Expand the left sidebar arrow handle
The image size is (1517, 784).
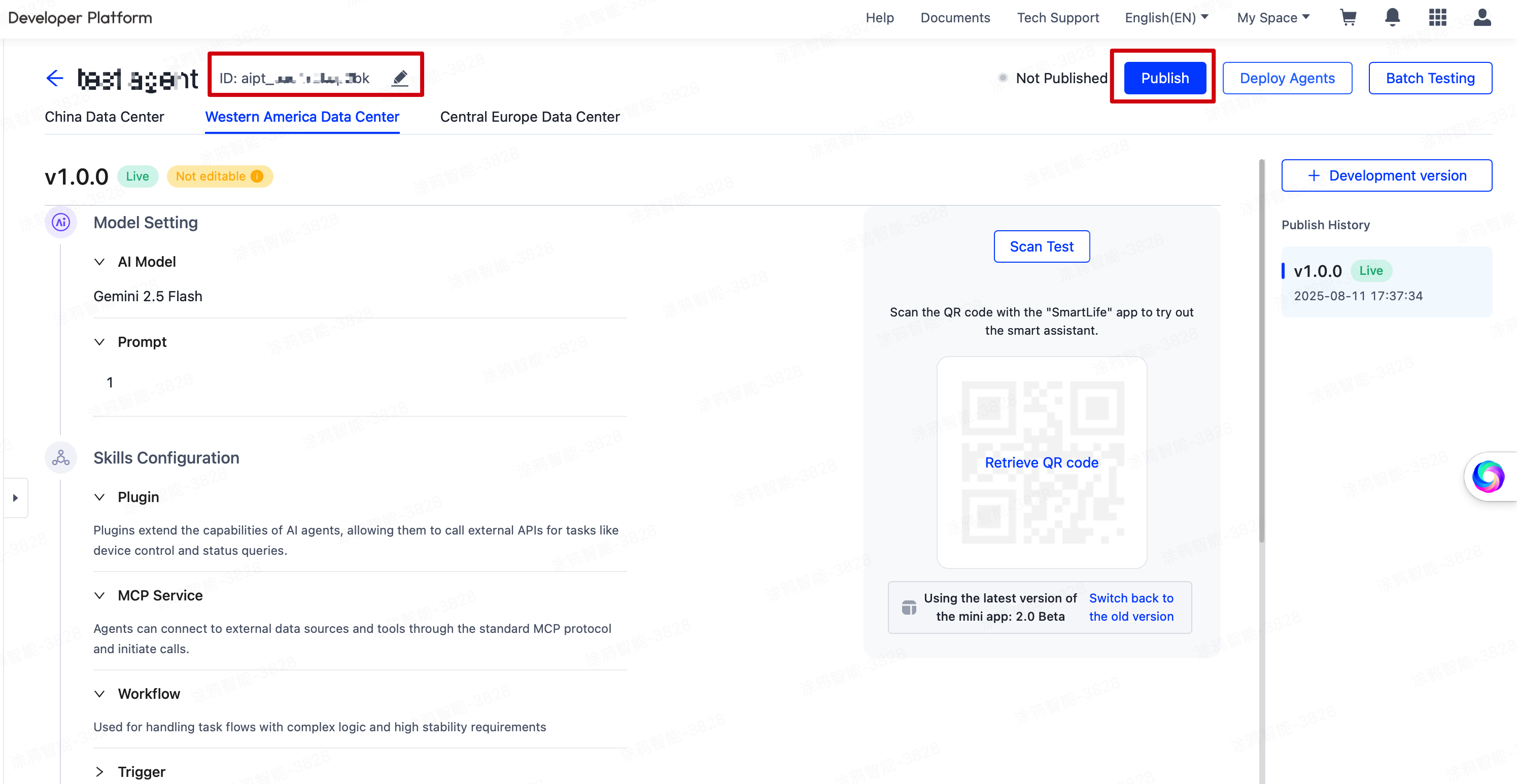pyautogui.click(x=15, y=498)
